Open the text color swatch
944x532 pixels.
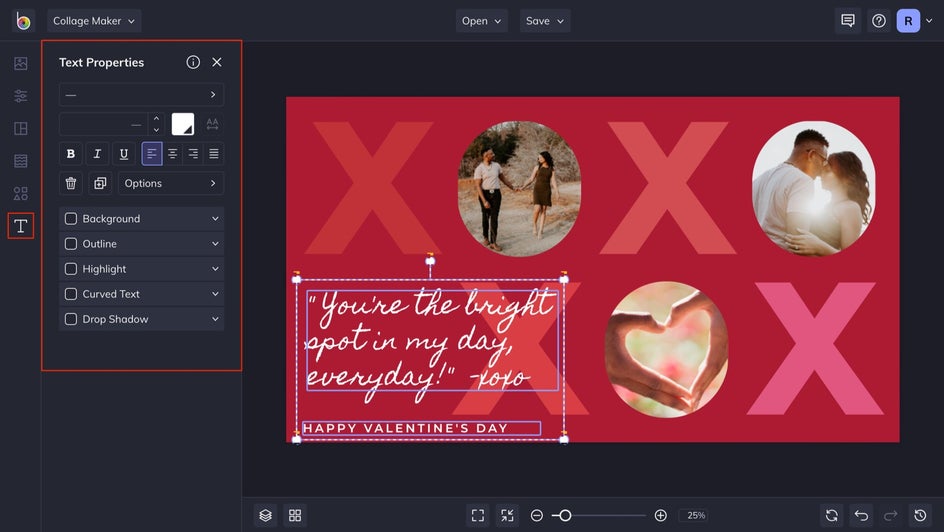pyautogui.click(x=183, y=124)
